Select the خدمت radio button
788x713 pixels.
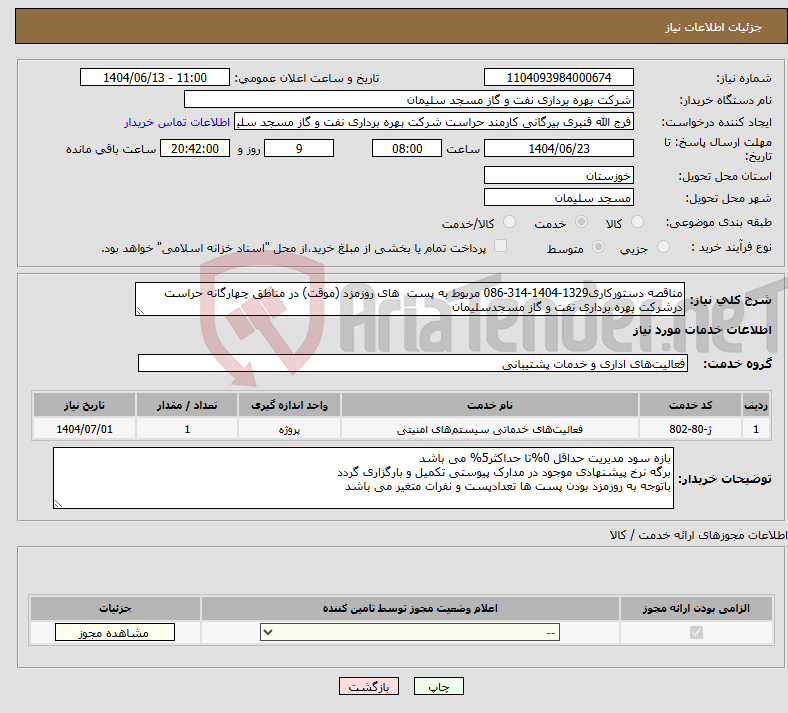tap(581, 222)
